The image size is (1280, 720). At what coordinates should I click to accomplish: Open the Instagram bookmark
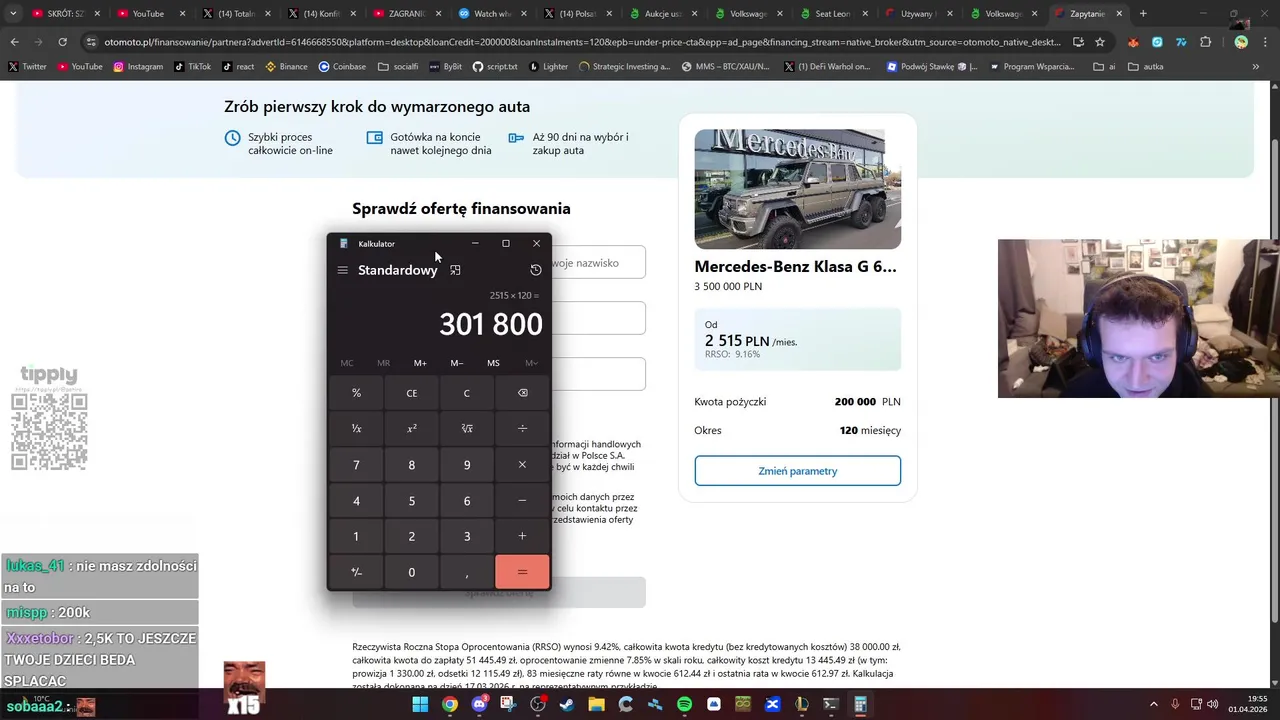pos(138,67)
